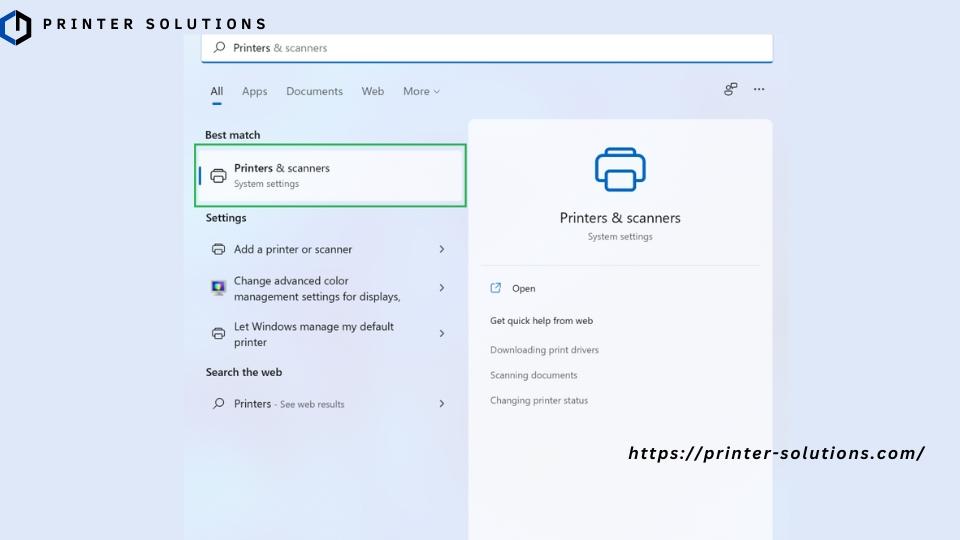Click Get quick help from web text

[541, 321]
